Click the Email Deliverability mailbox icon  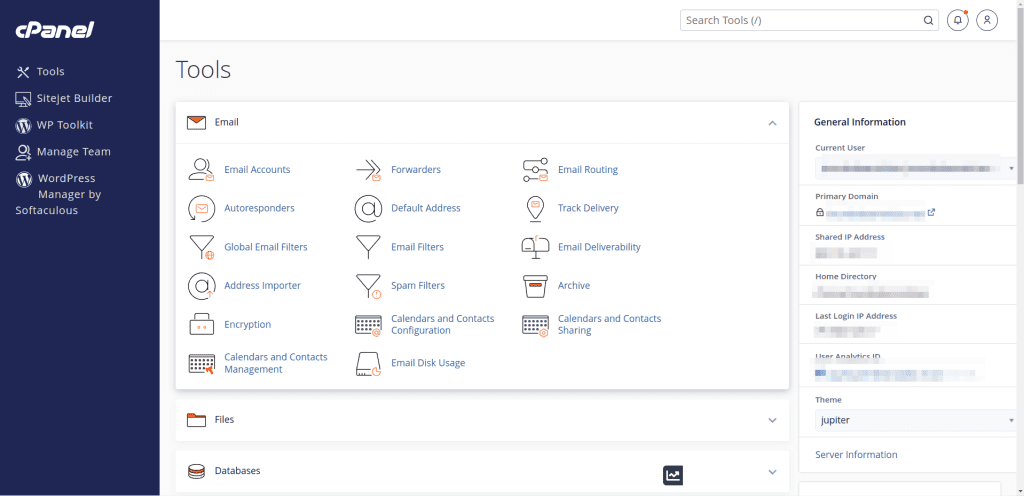[536, 247]
